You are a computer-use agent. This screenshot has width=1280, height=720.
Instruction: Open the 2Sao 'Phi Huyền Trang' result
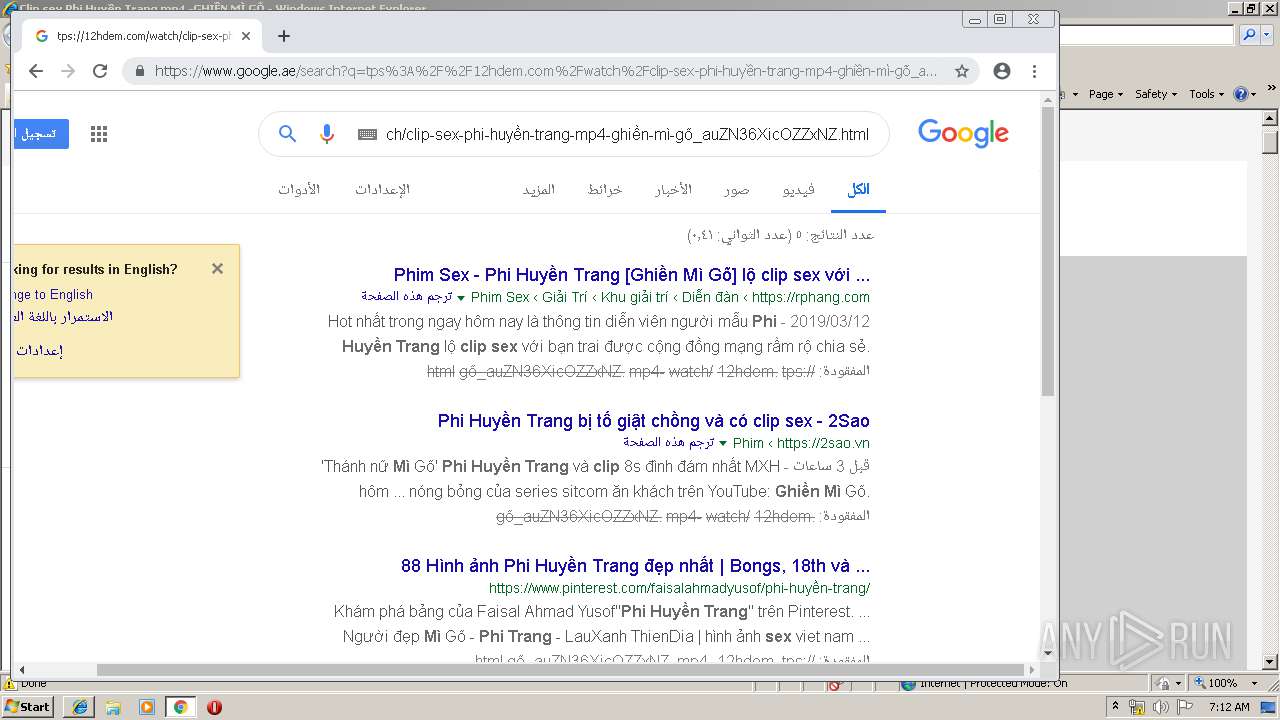[x=654, y=421]
